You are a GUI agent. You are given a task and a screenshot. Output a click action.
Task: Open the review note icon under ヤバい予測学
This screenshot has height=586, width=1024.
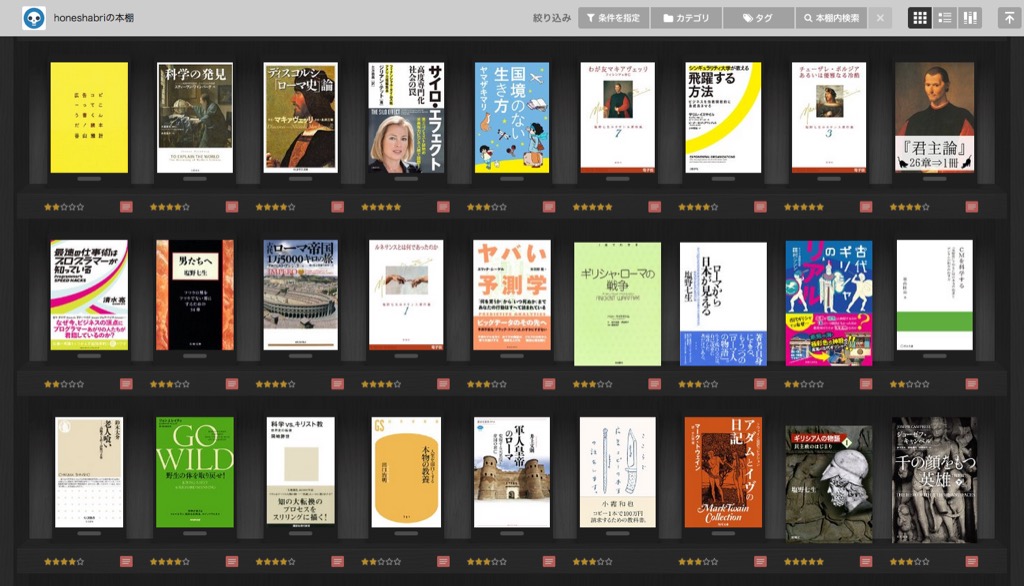click(549, 384)
